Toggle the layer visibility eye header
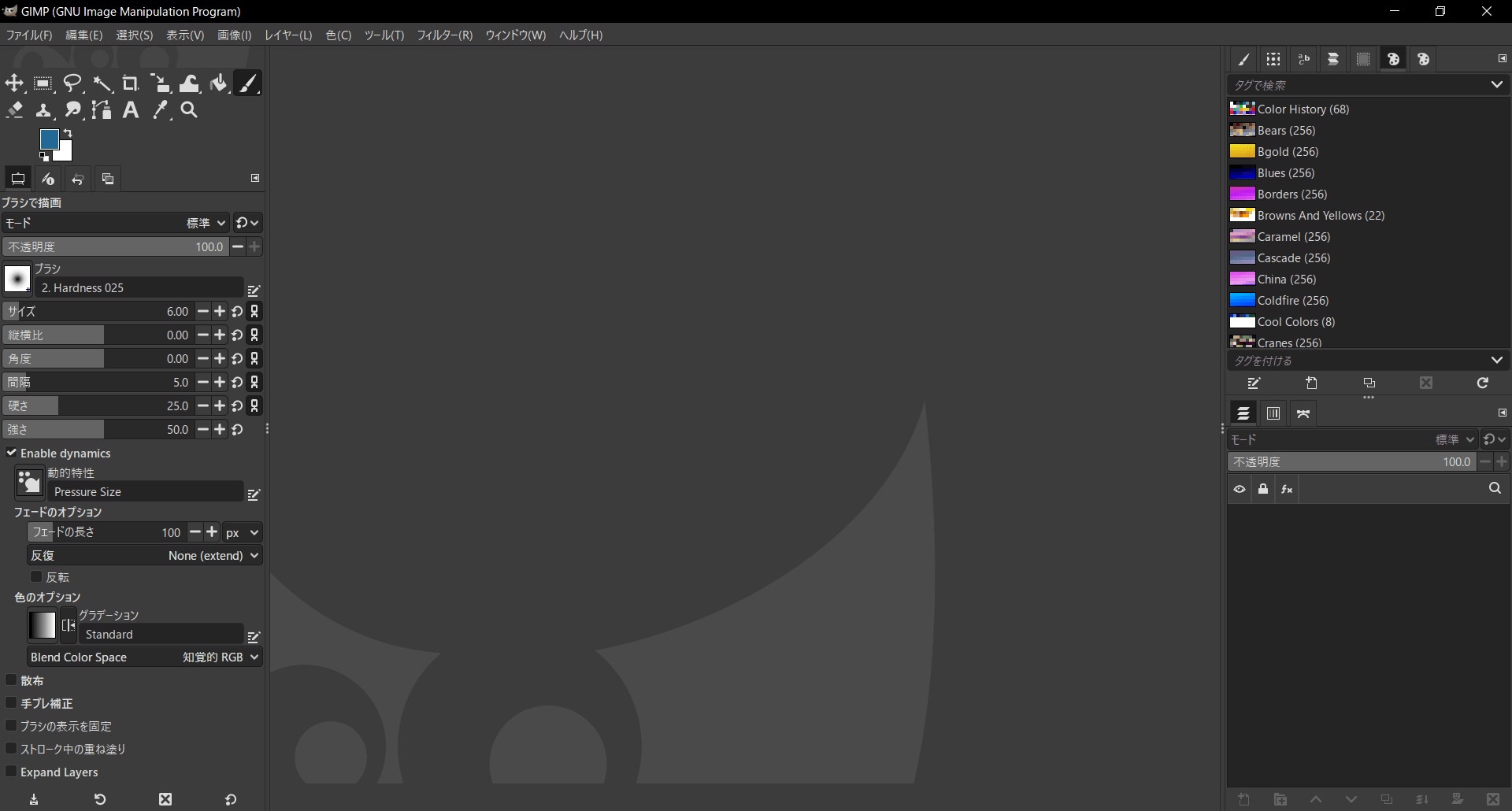The width and height of the screenshot is (1512, 811). click(1240, 489)
